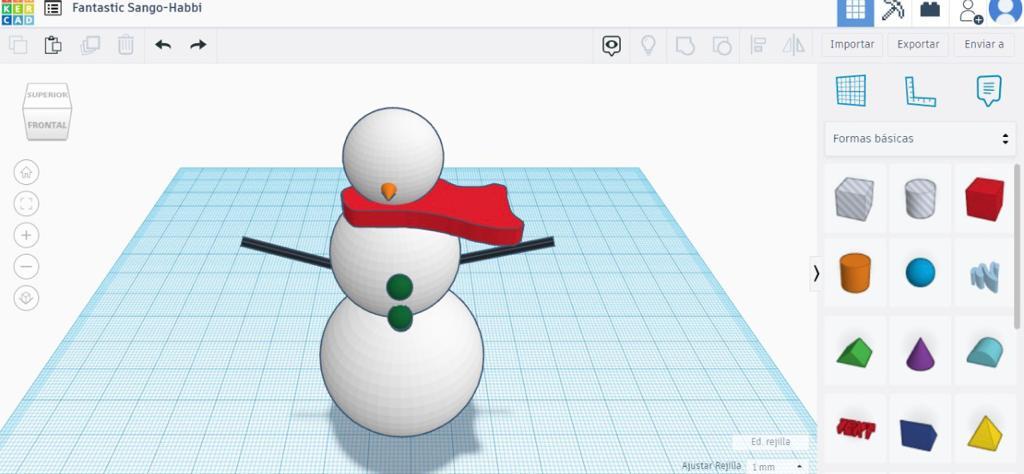Click the Ungroup shapes icon
The height and width of the screenshot is (474, 1024).
click(x=721, y=46)
